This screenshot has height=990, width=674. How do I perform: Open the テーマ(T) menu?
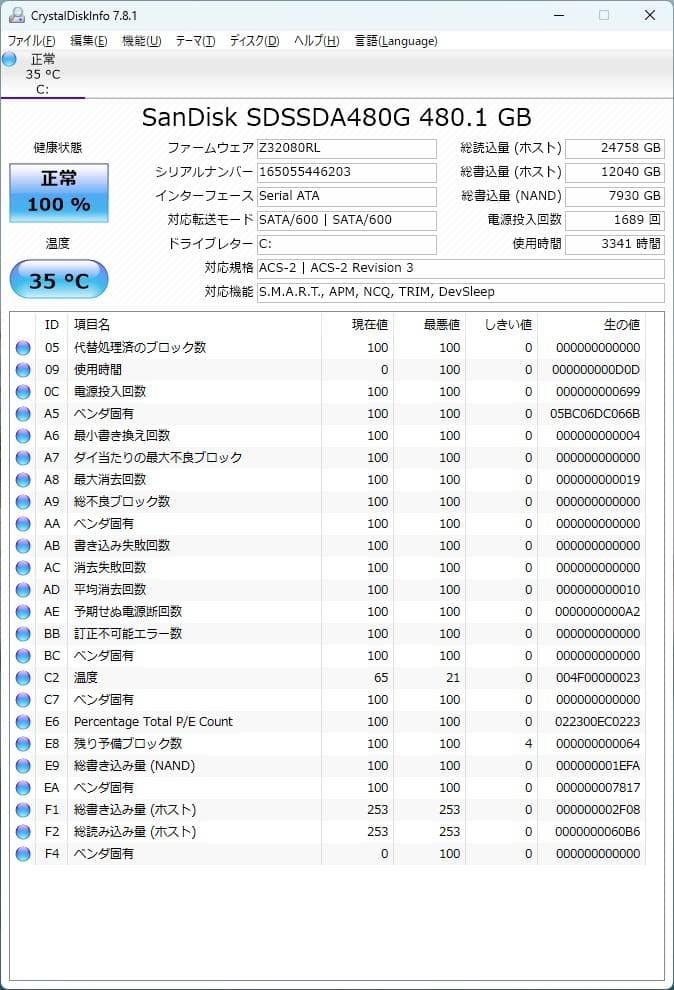click(195, 41)
